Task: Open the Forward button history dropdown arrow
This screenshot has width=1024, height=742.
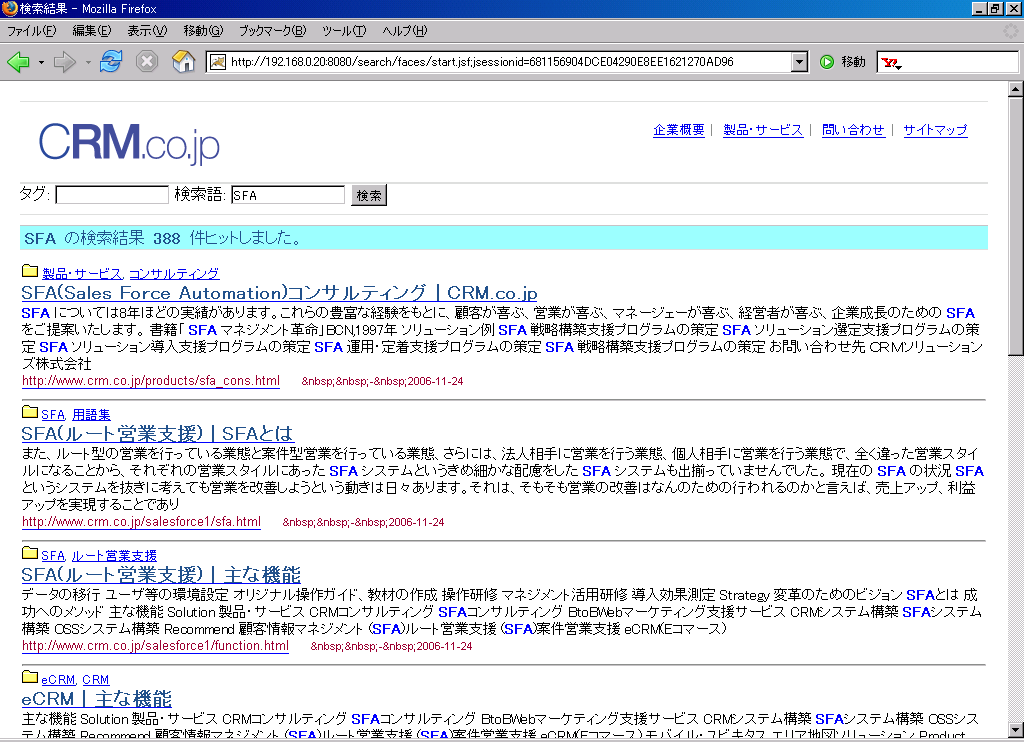Action: click(88, 62)
